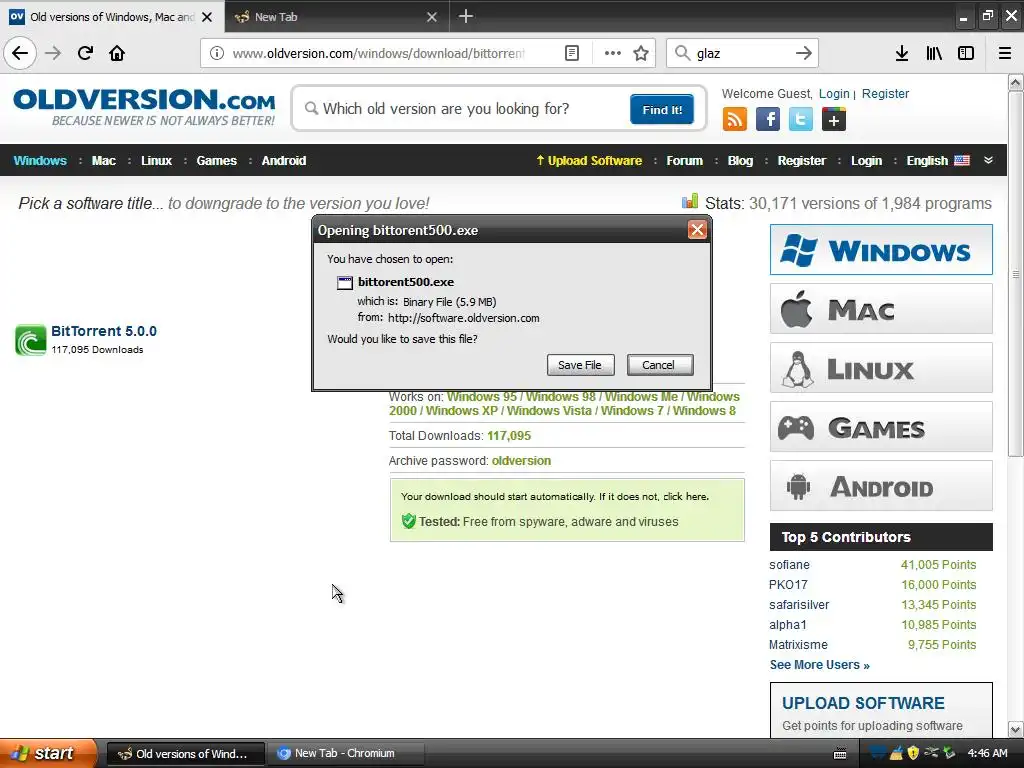The image size is (1024, 768).
Task: Click the 'oldversion' archive password link
Action: point(521,460)
